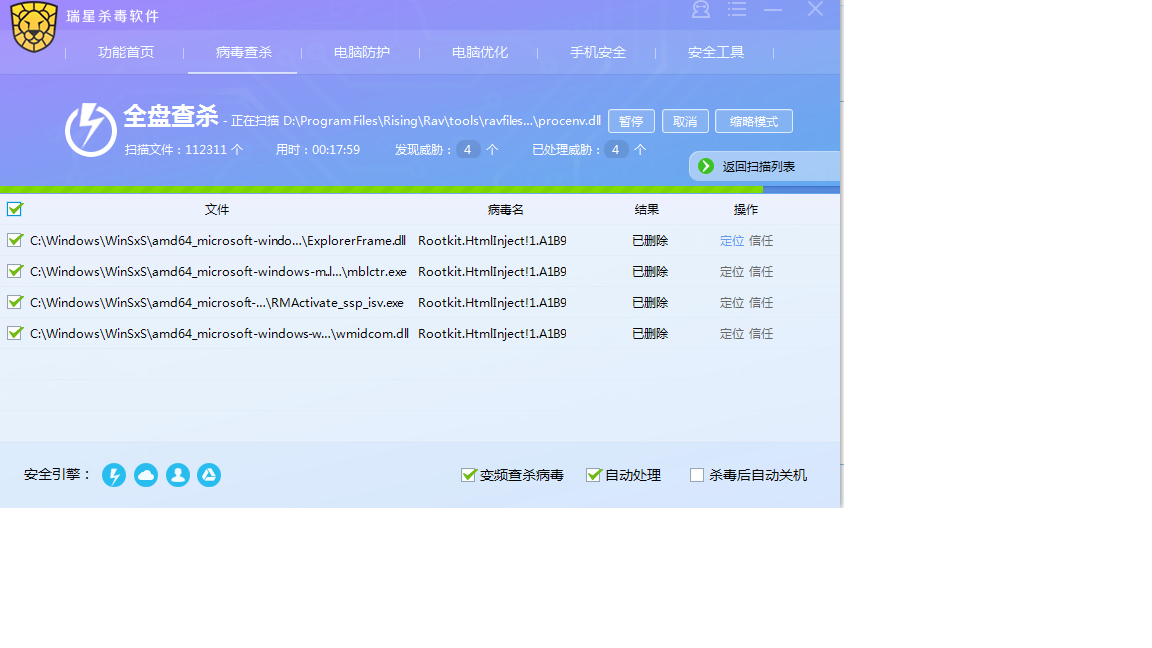Uncheck the 变频查杀病毒 option

point(468,475)
